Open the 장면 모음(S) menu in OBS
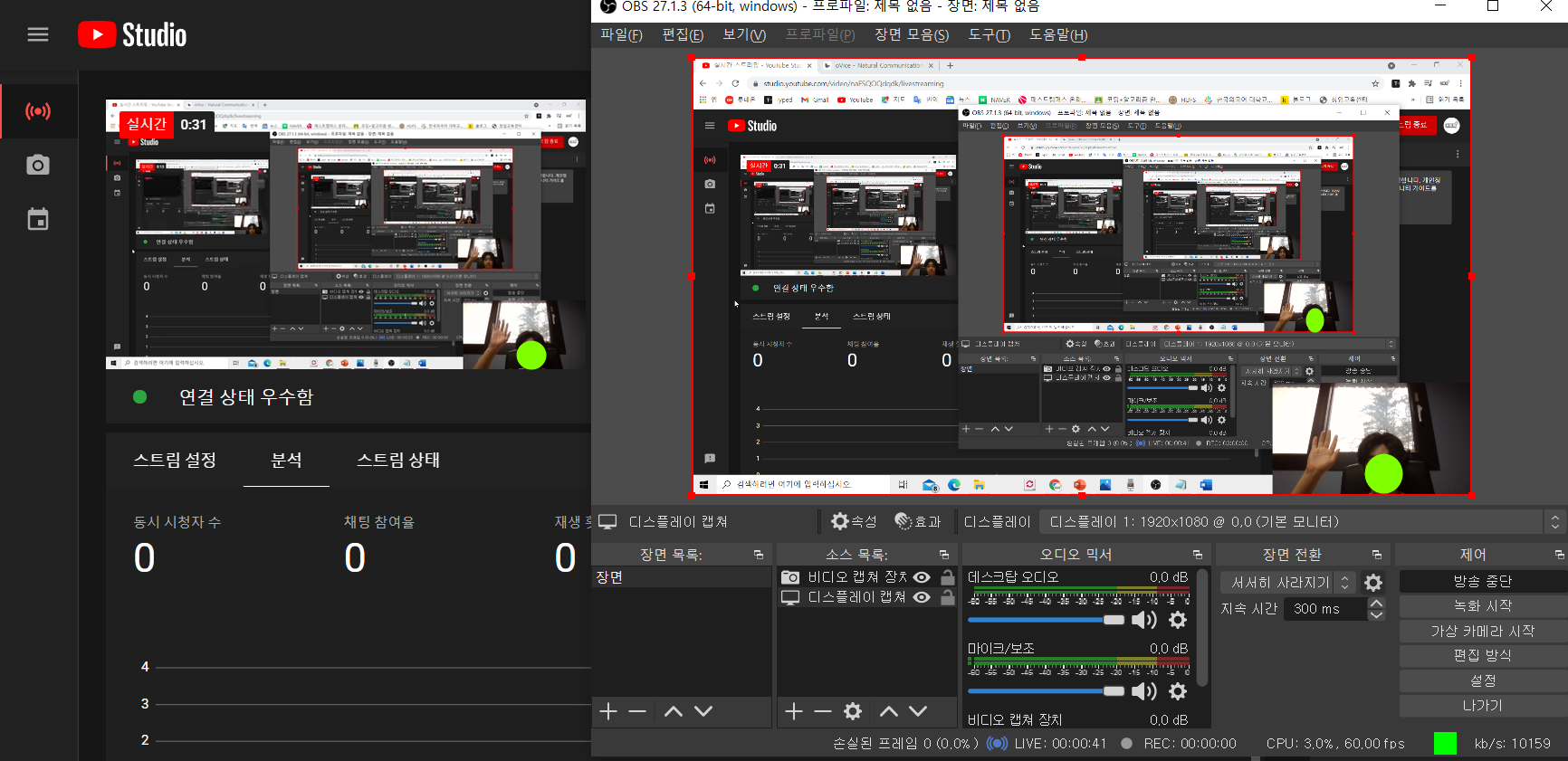The image size is (1568, 761). [x=912, y=34]
